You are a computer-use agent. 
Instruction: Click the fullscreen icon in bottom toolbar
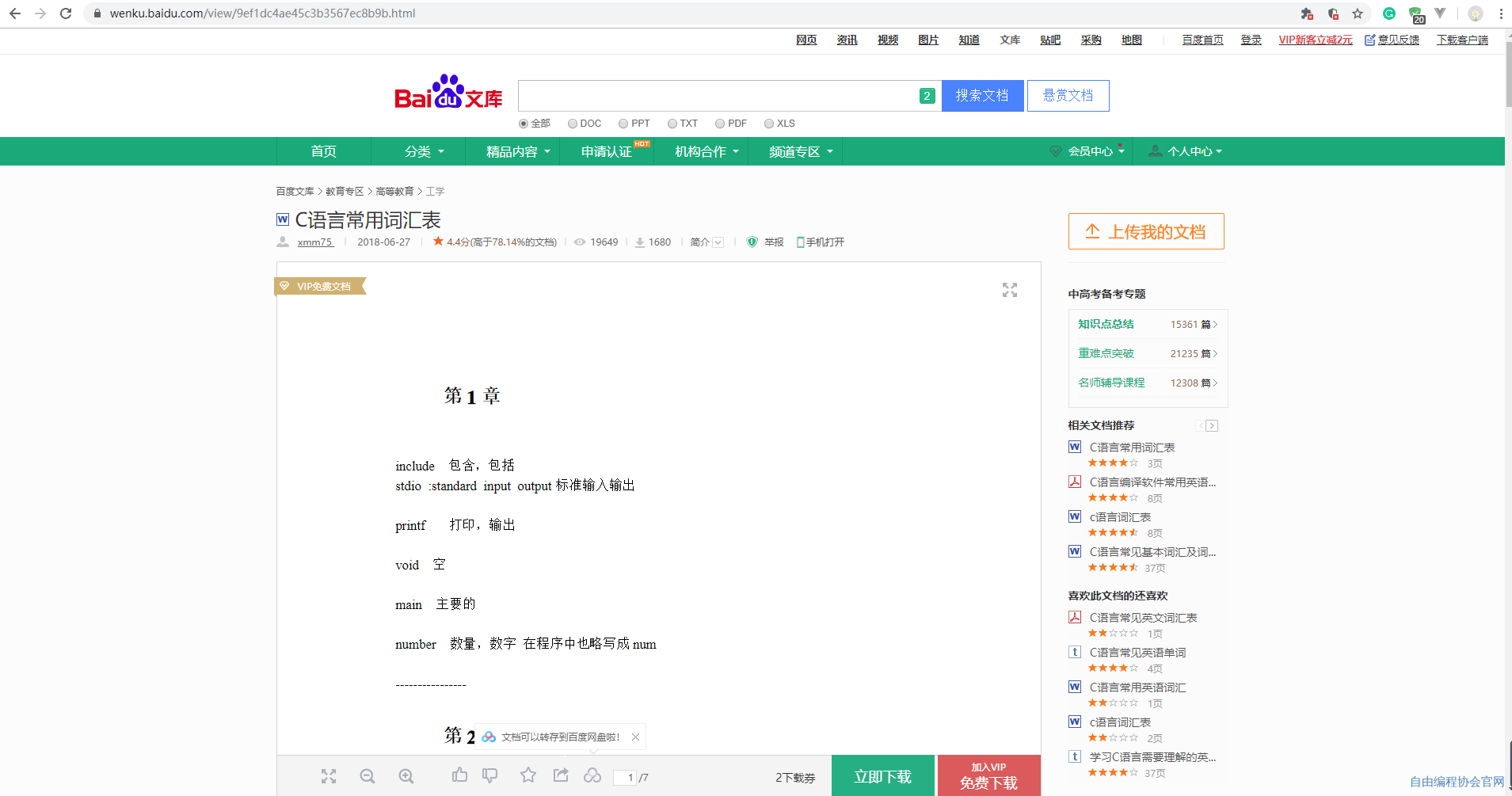[x=329, y=776]
